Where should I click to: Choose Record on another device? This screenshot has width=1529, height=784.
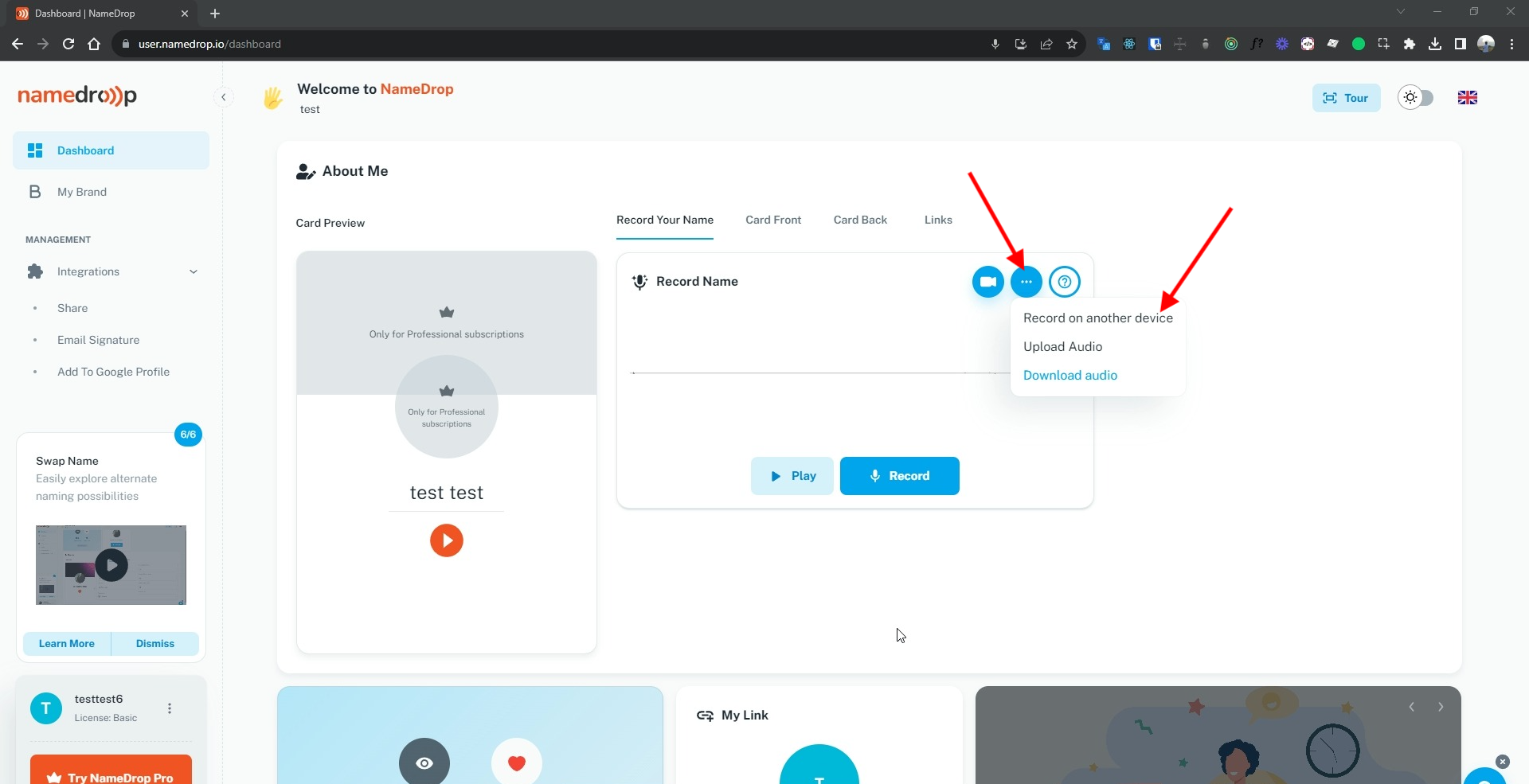tap(1097, 318)
